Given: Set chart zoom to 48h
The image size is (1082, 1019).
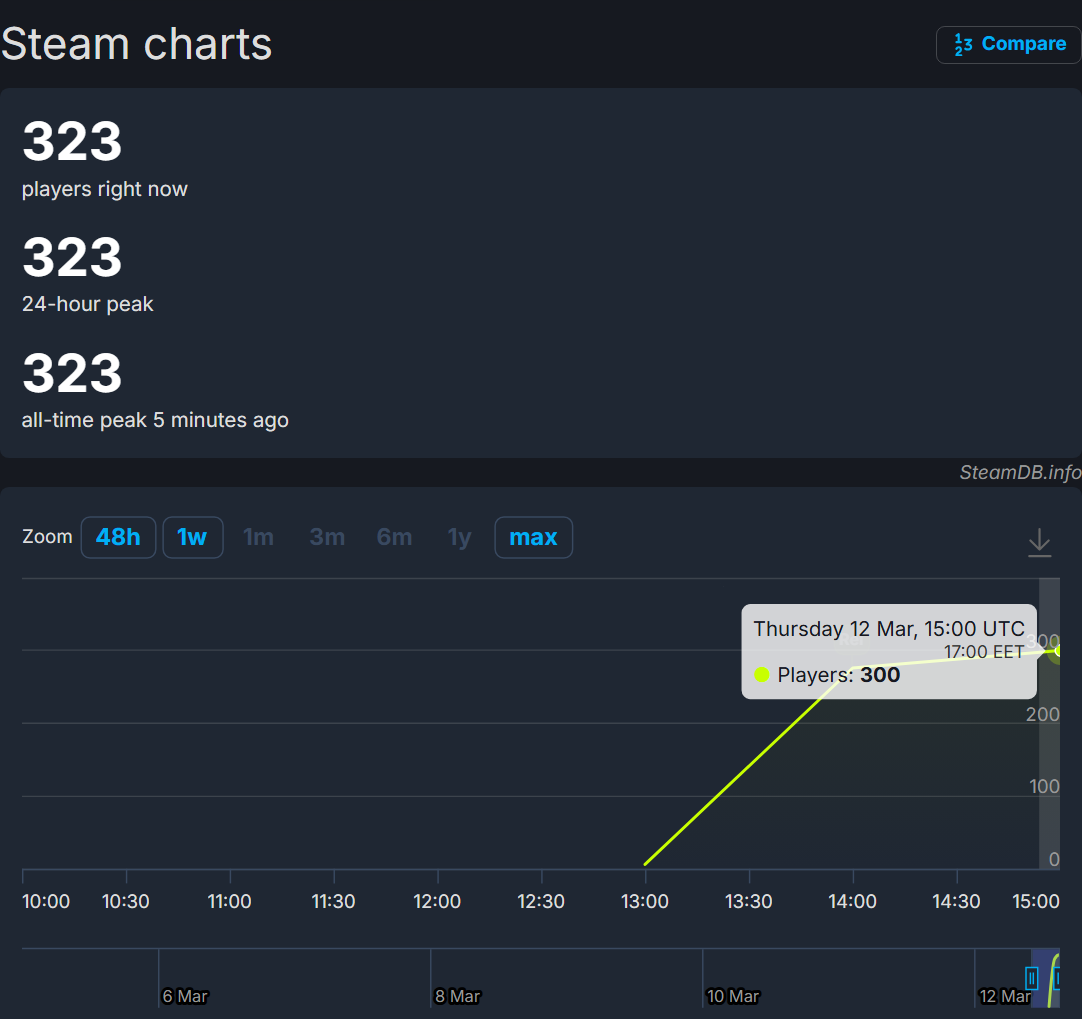Looking at the screenshot, I should 118,538.
